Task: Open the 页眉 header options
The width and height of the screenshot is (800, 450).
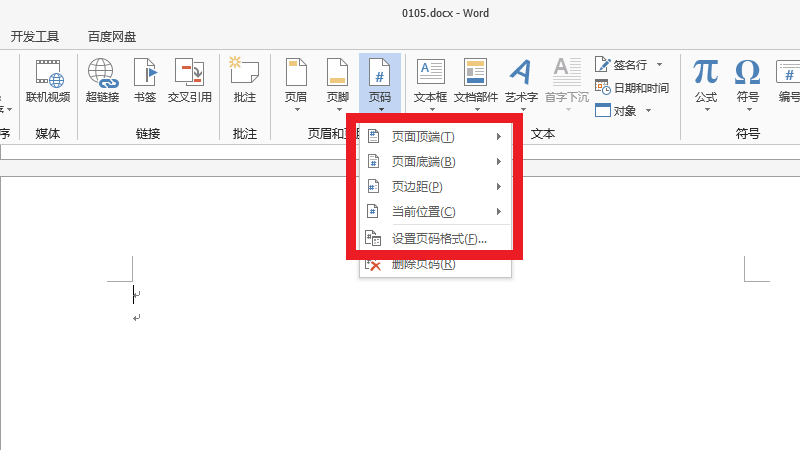Action: (x=296, y=80)
